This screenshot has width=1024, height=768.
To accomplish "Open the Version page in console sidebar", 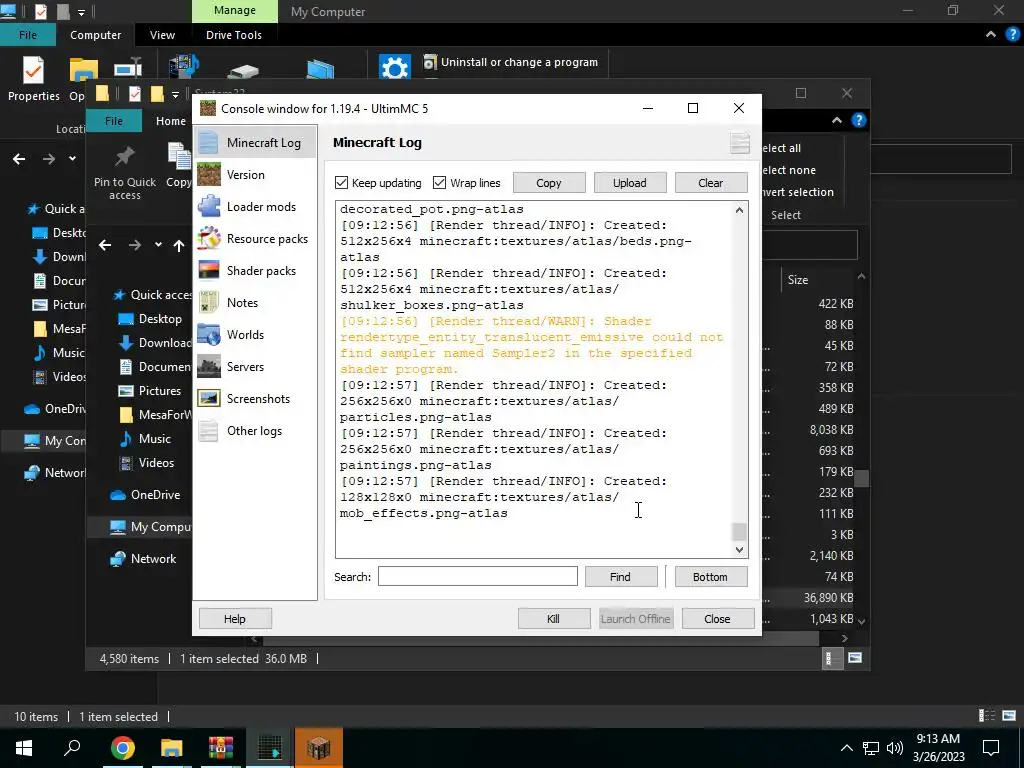I will pos(255,174).
